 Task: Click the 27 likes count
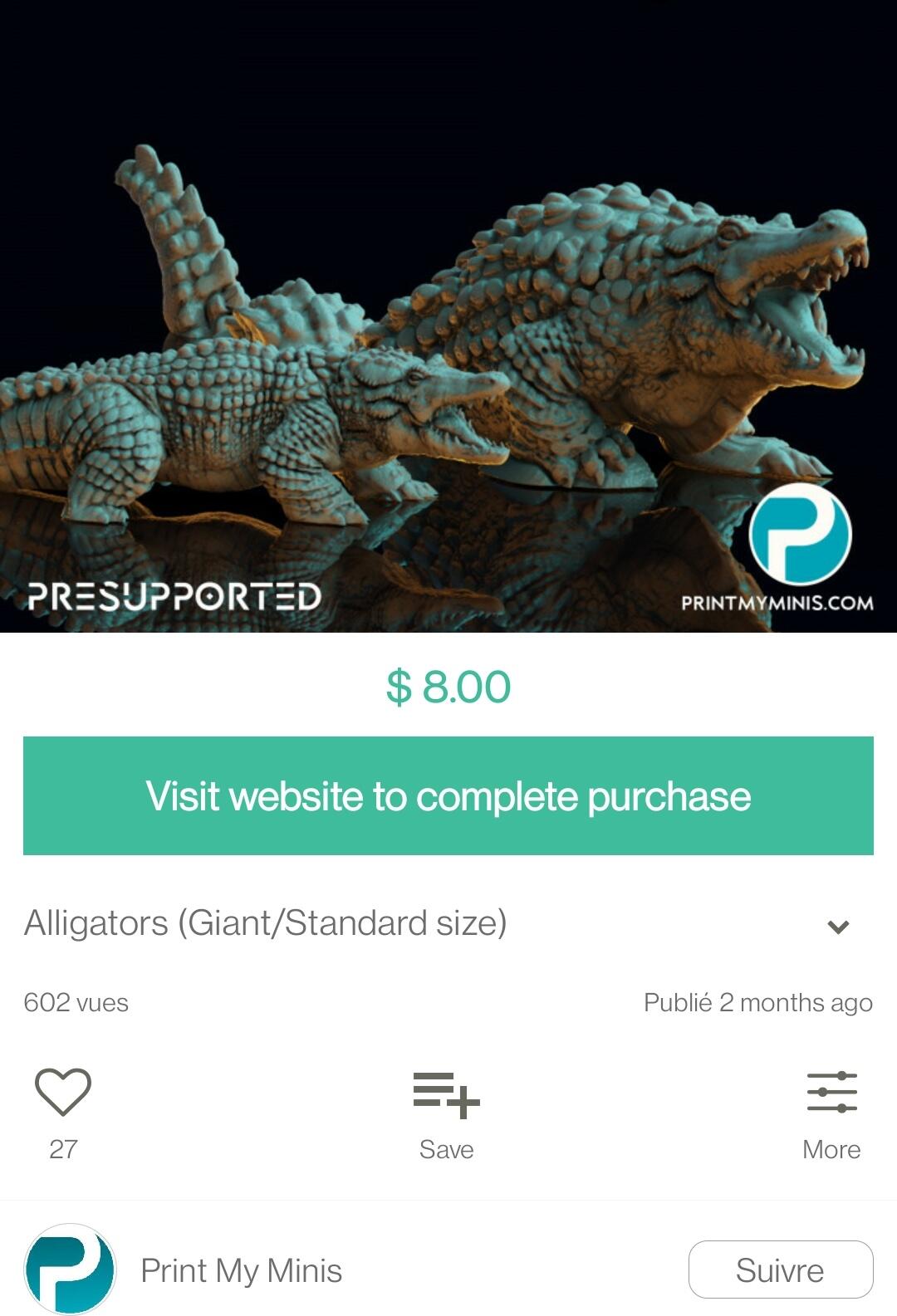(x=63, y=1149)
